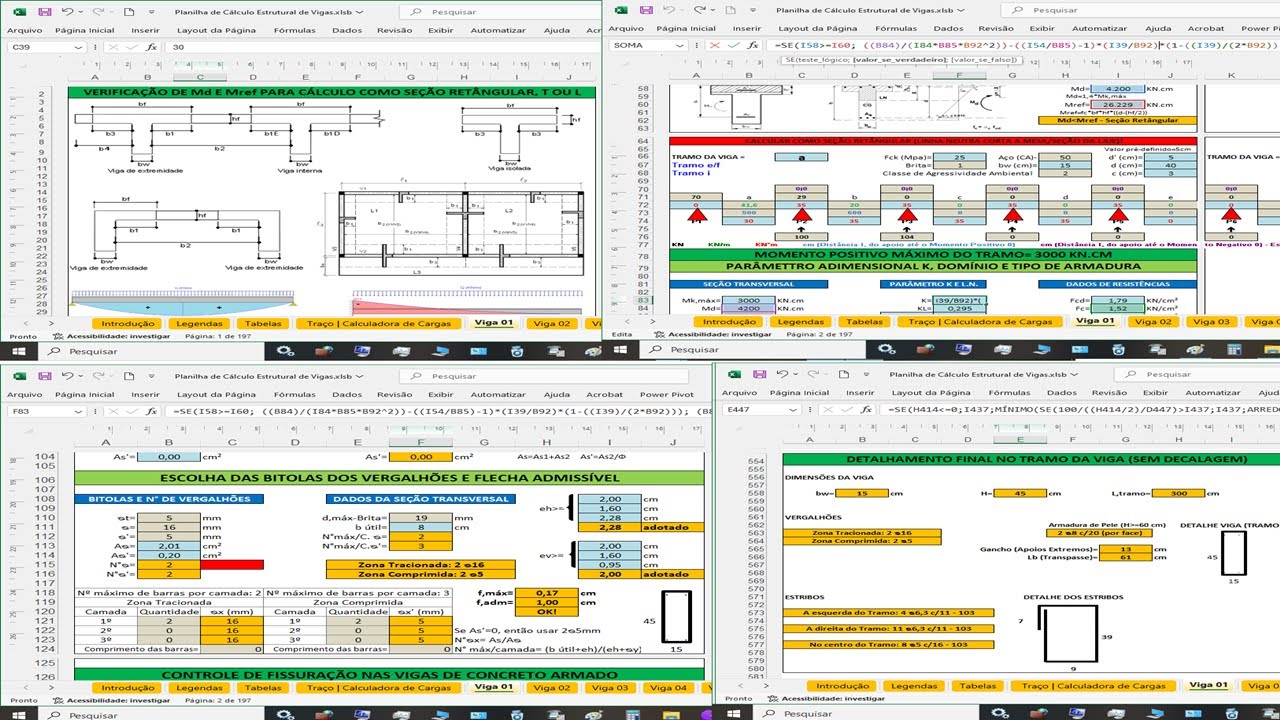Image resolution: width=1280 pixels, height=720 pixels.
Task: Click the Undo arrow in the bottom-left Excel window
Action: (67, 376)
